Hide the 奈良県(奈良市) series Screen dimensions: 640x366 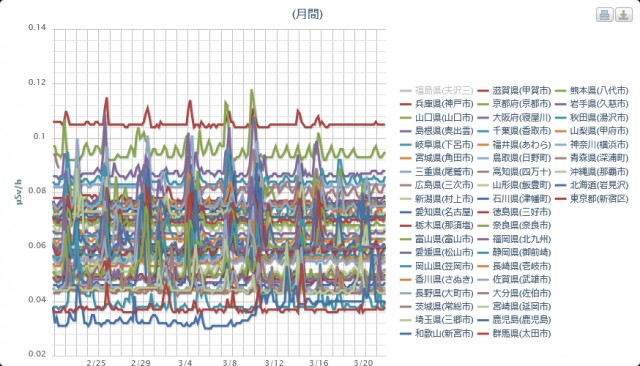[514, 225]
